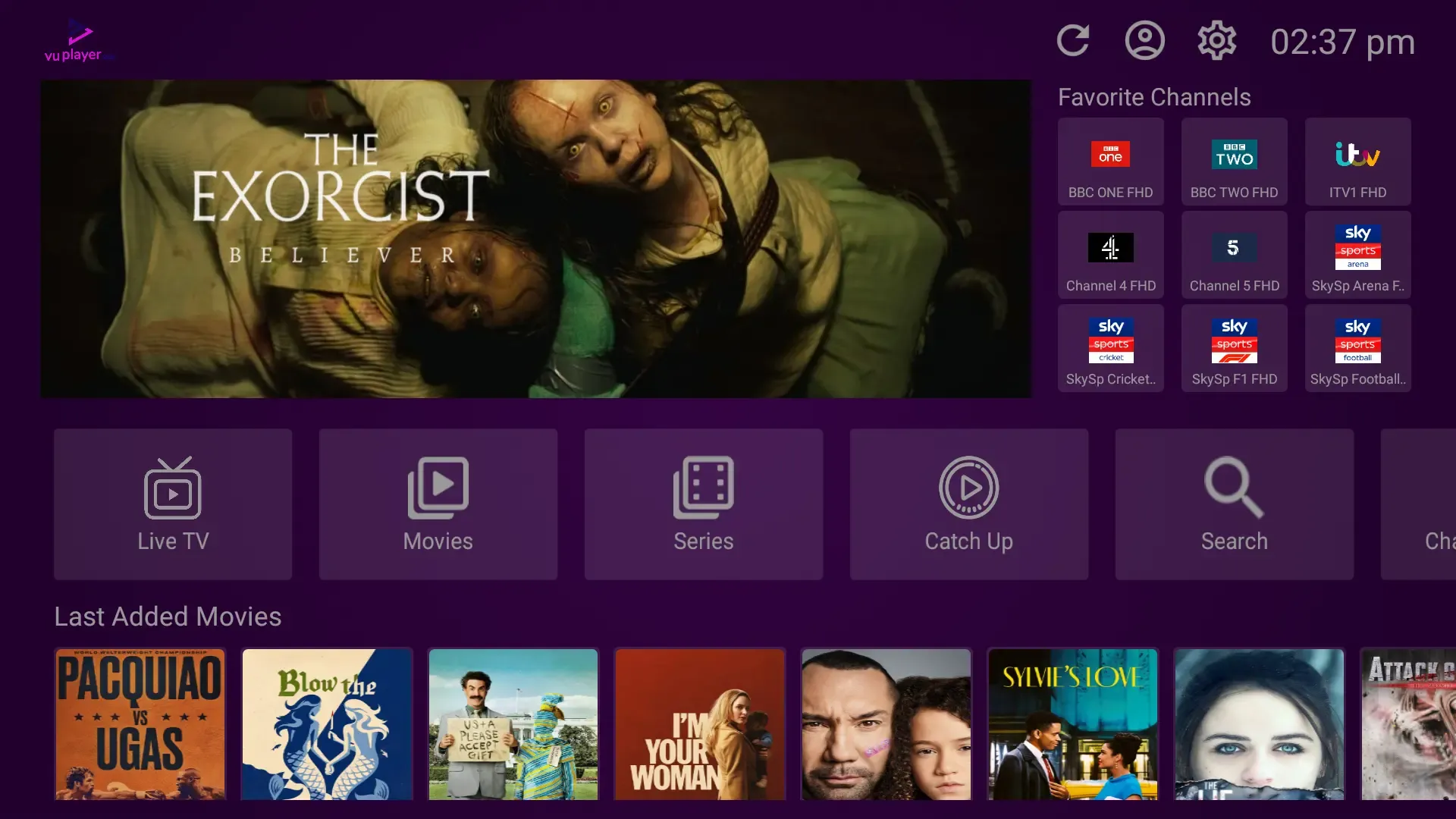Select the Pacquiao vs Ugas movie poster
Screen dimensions: 1456x819
(140, 724)
